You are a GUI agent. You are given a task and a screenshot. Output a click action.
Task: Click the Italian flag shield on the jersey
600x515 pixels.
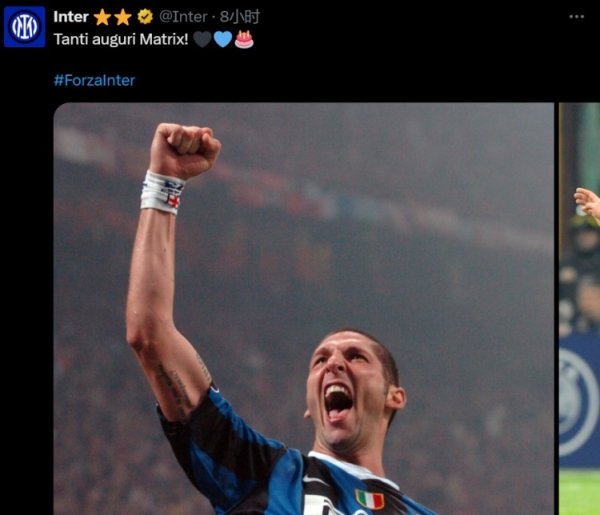coord(369,499)
